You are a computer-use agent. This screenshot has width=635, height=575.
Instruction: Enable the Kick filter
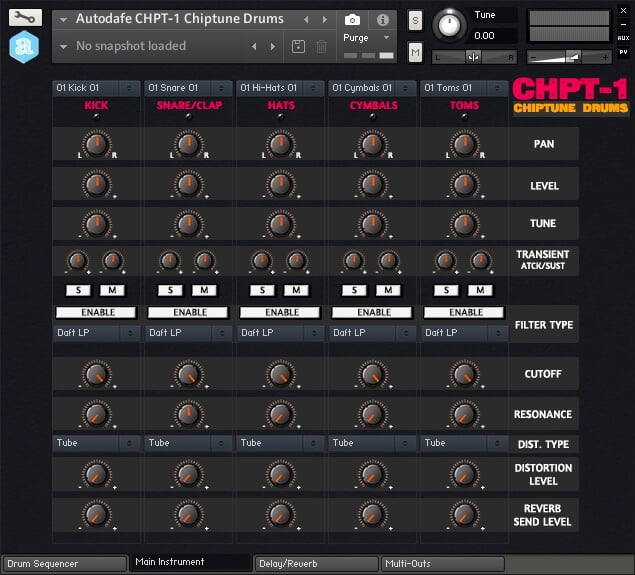tap(96, 312)
